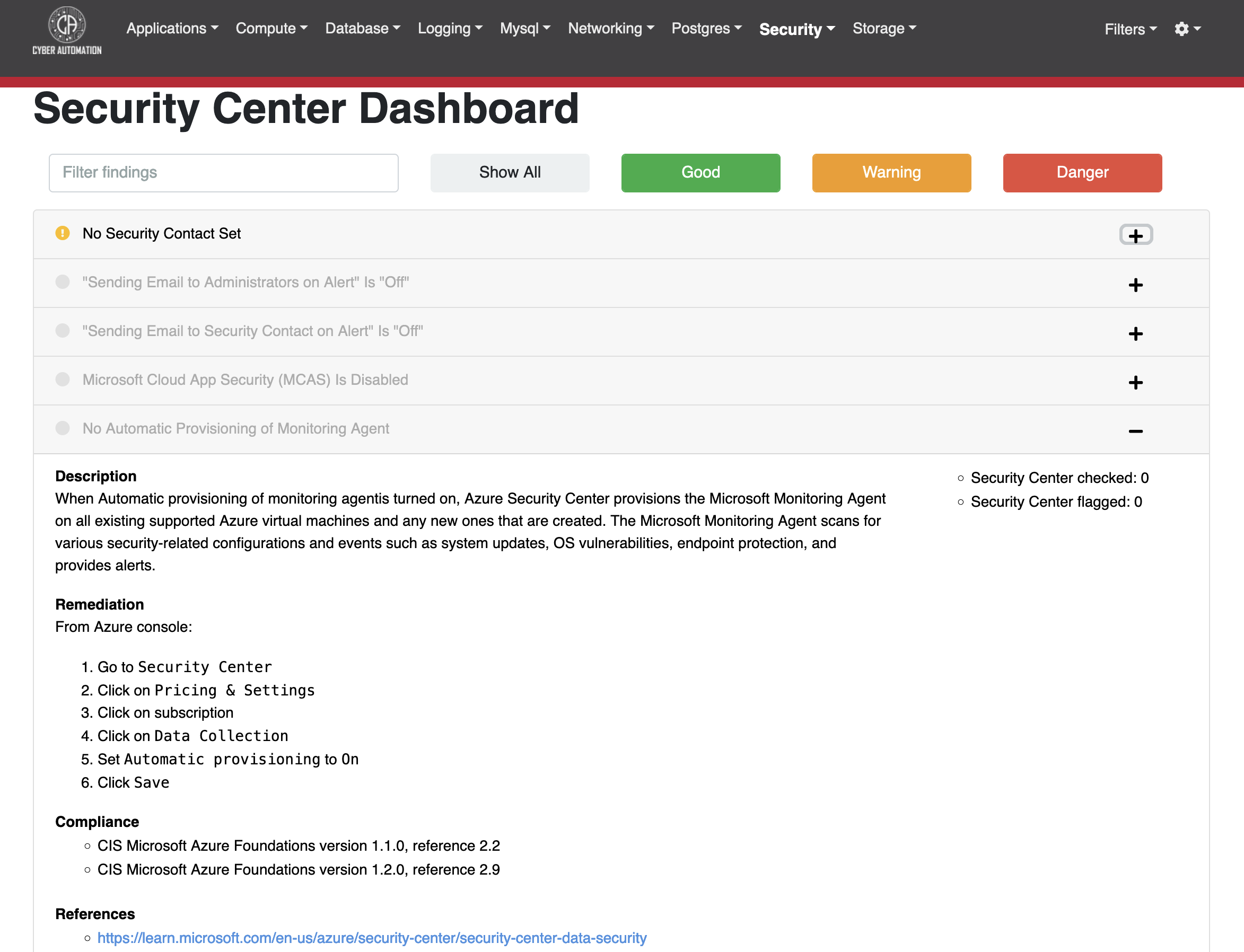
Task: Select '"Sending Email to Security Contact on Alert"' title
Action: 252,331
